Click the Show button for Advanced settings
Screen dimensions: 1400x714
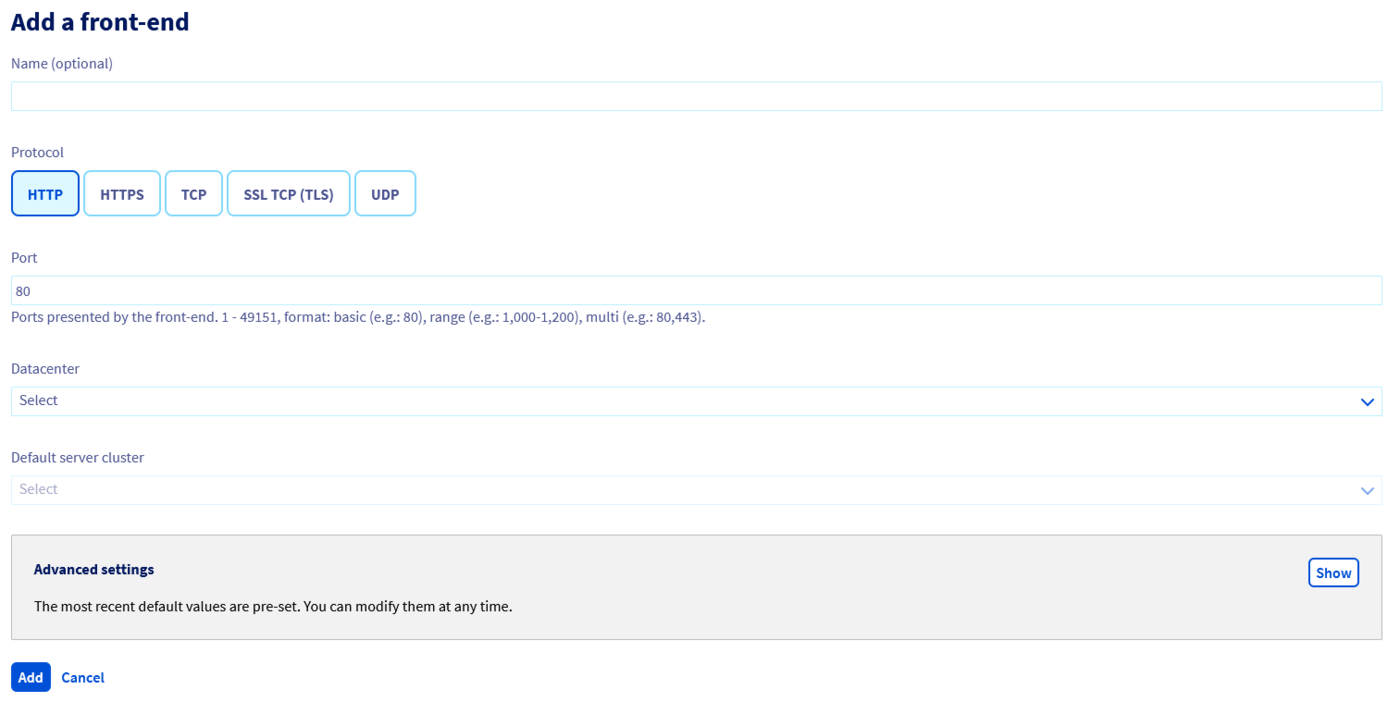[1334, 572]
